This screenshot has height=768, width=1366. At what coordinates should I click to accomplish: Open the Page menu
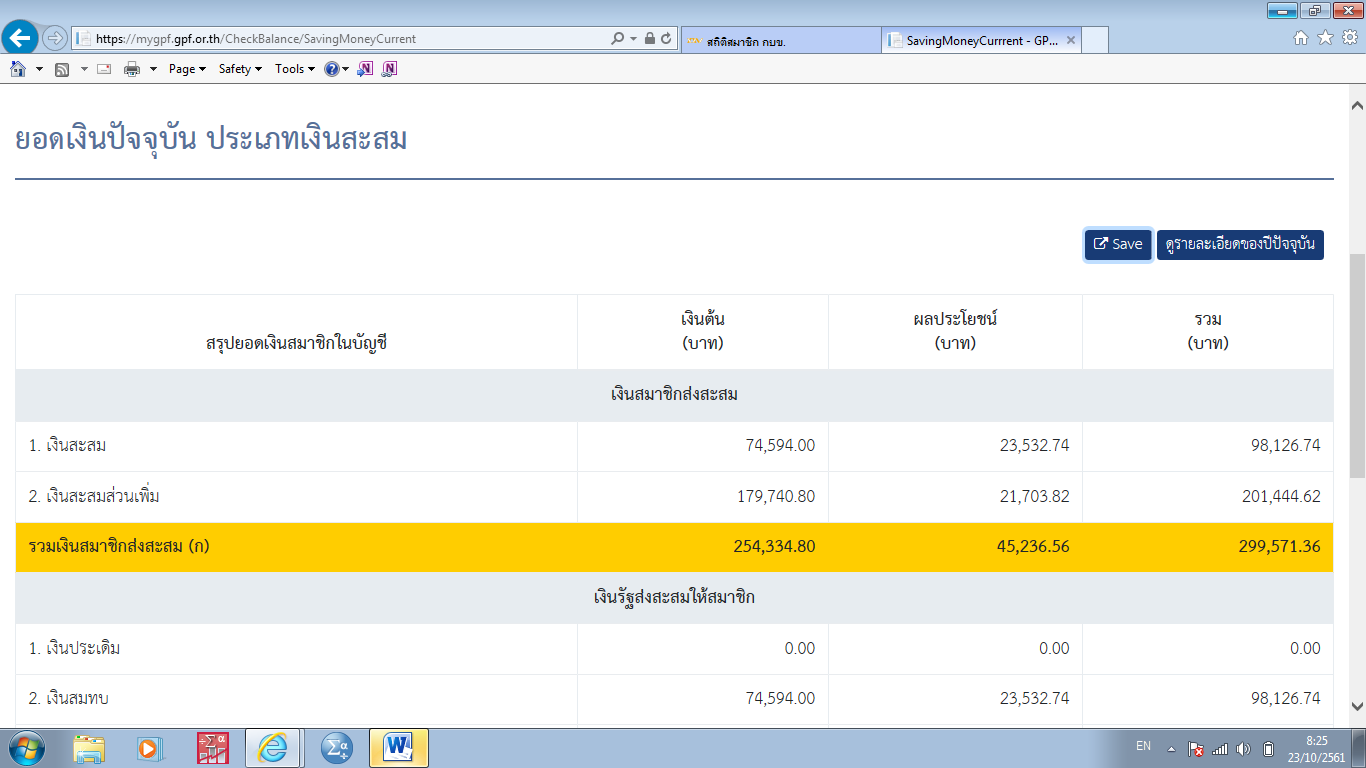click(187, 69)
